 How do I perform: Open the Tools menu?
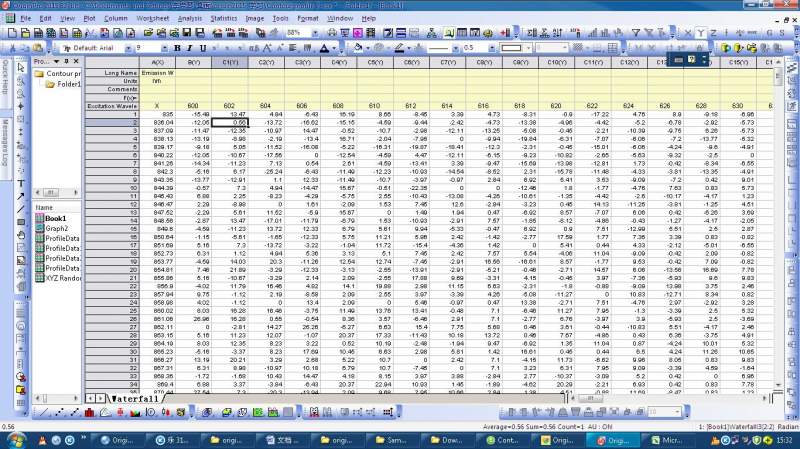[280, 18]
